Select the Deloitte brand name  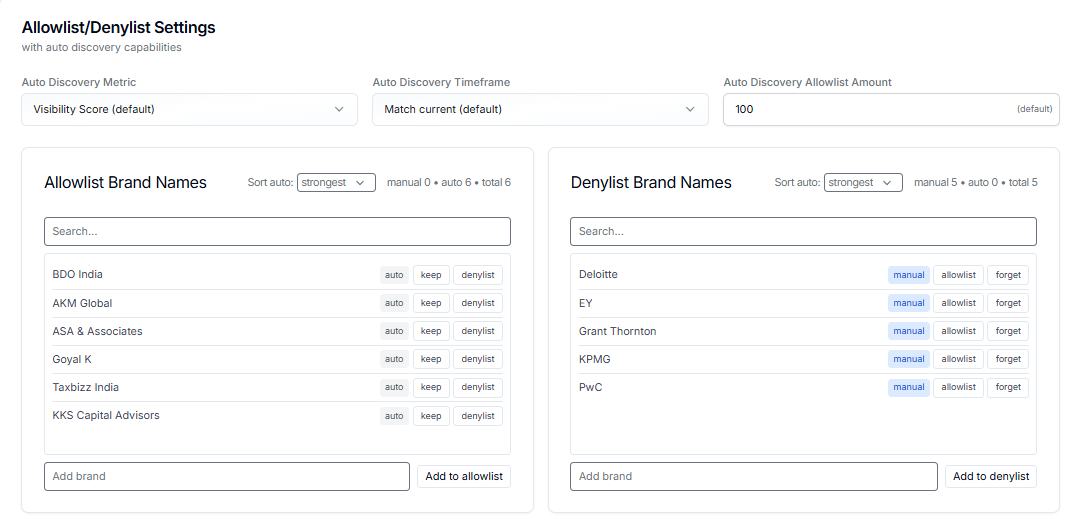[x=598, y=275]
